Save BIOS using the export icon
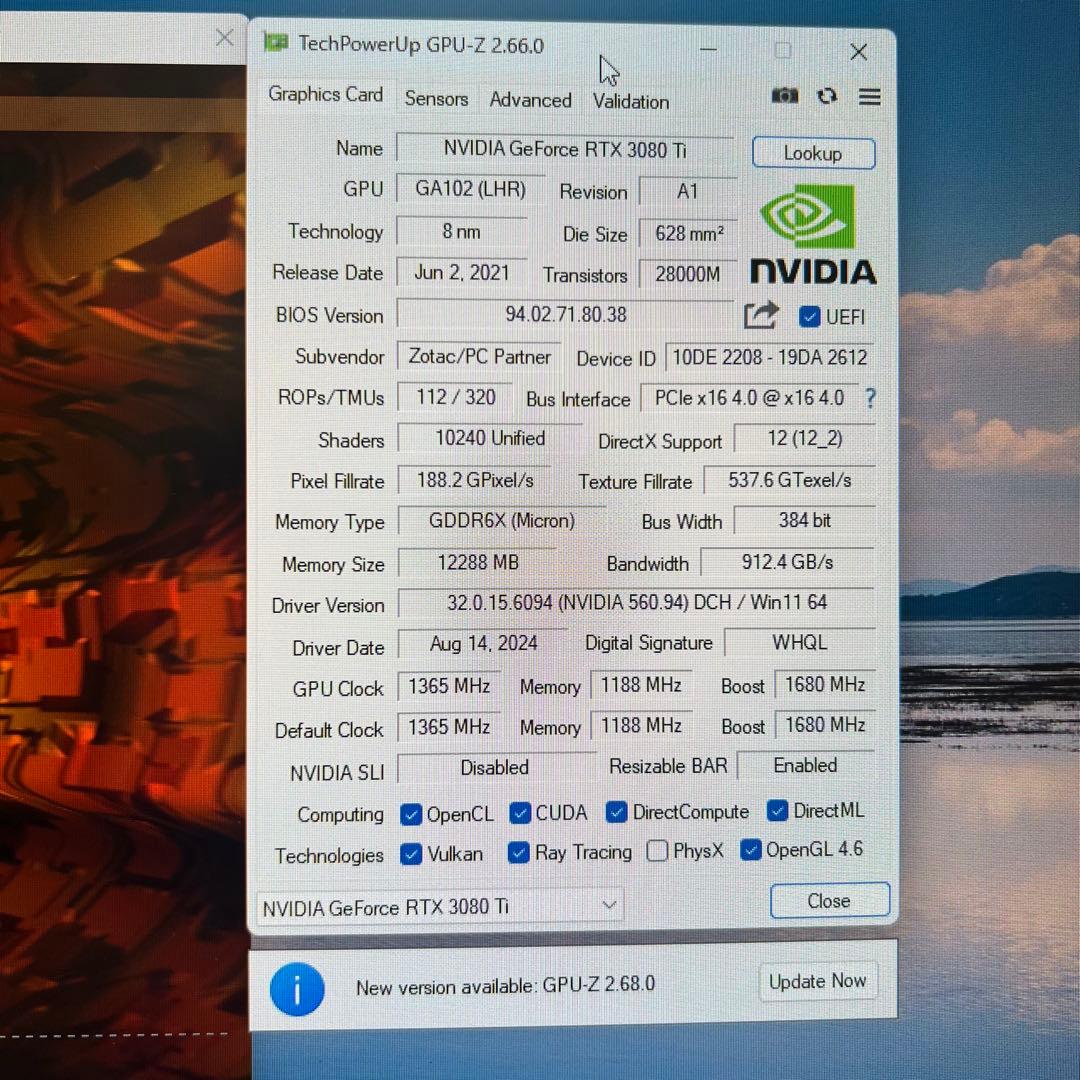1080x1080 pixels. pos(761,314)
